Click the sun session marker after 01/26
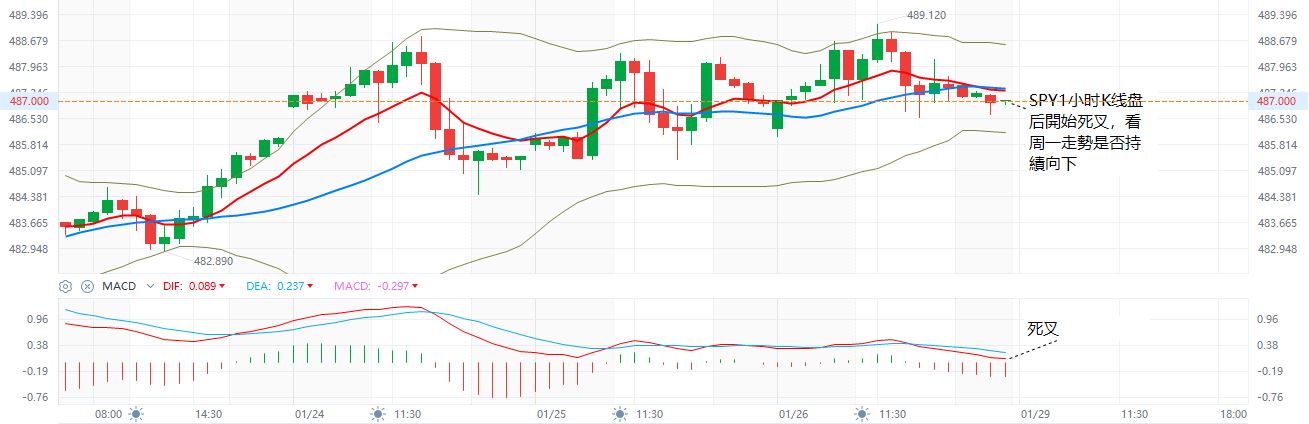This screenshot has width=1309, height=424. pos(863,413)
